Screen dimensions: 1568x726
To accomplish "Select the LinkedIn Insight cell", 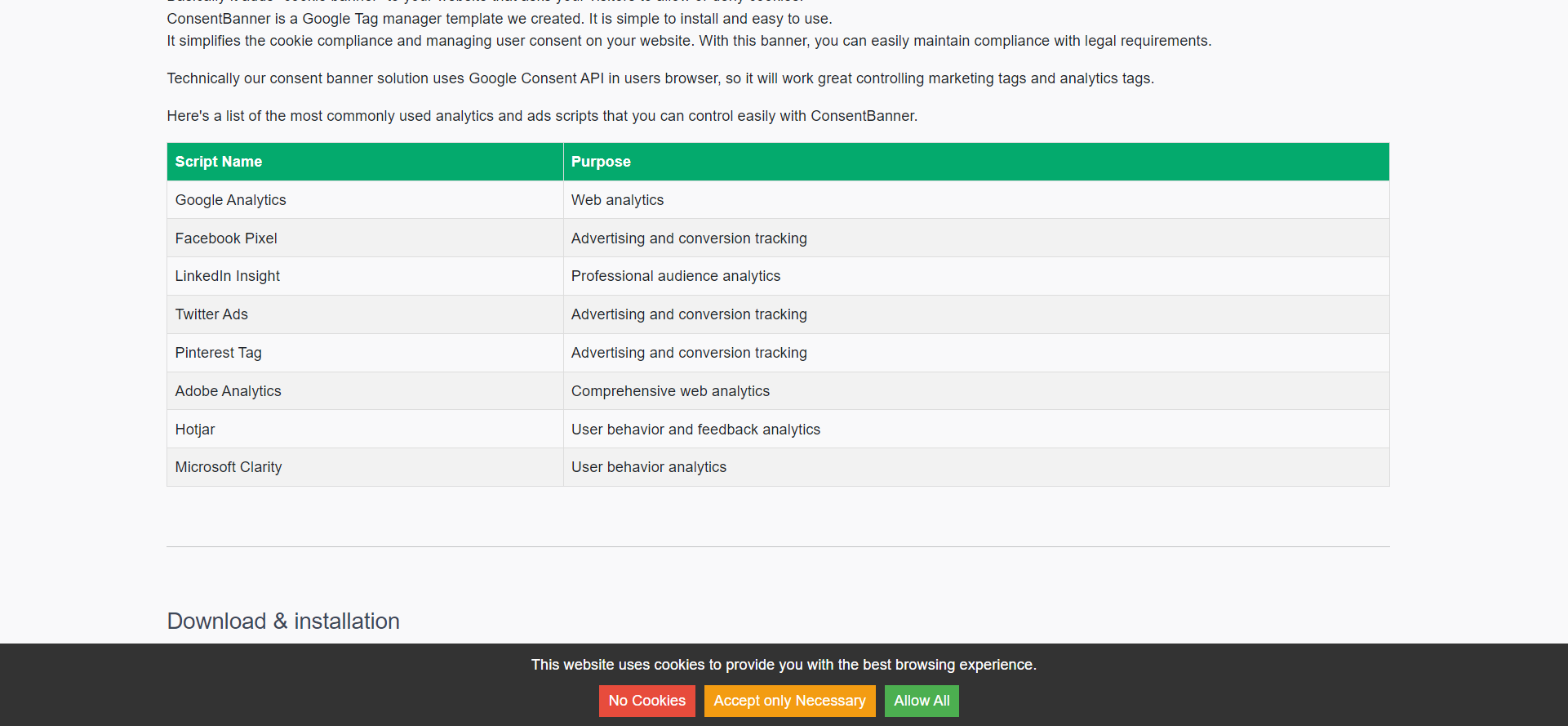I will tap(365, 276).
